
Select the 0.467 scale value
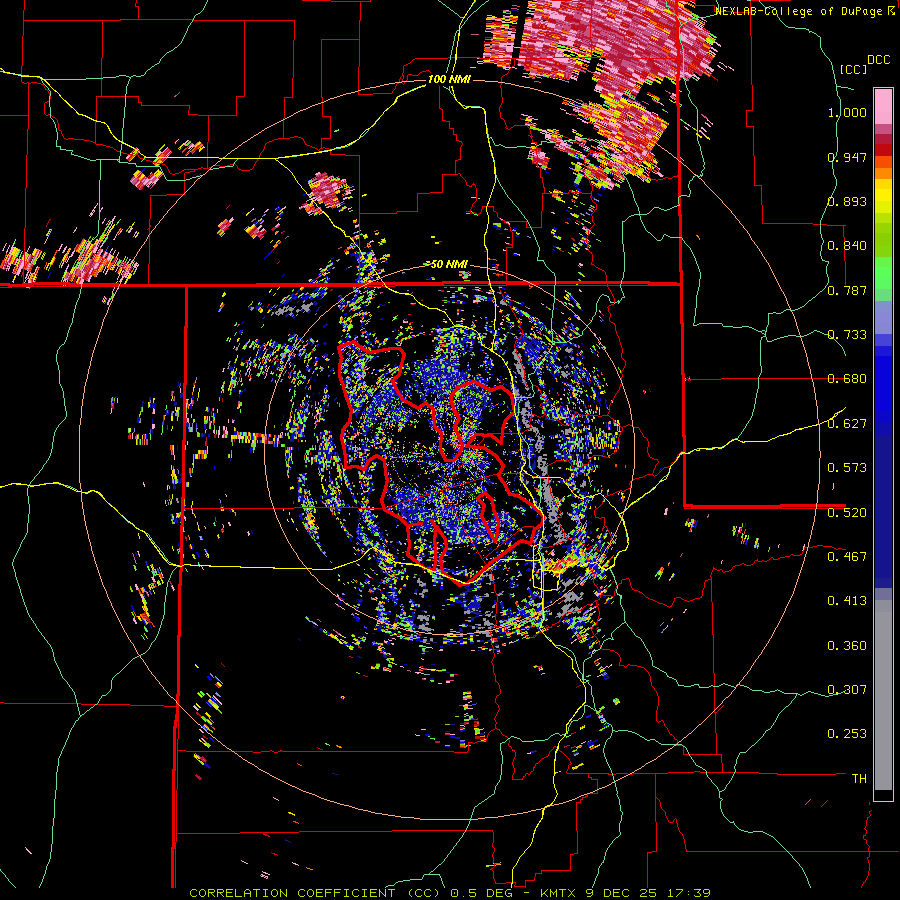847,557
